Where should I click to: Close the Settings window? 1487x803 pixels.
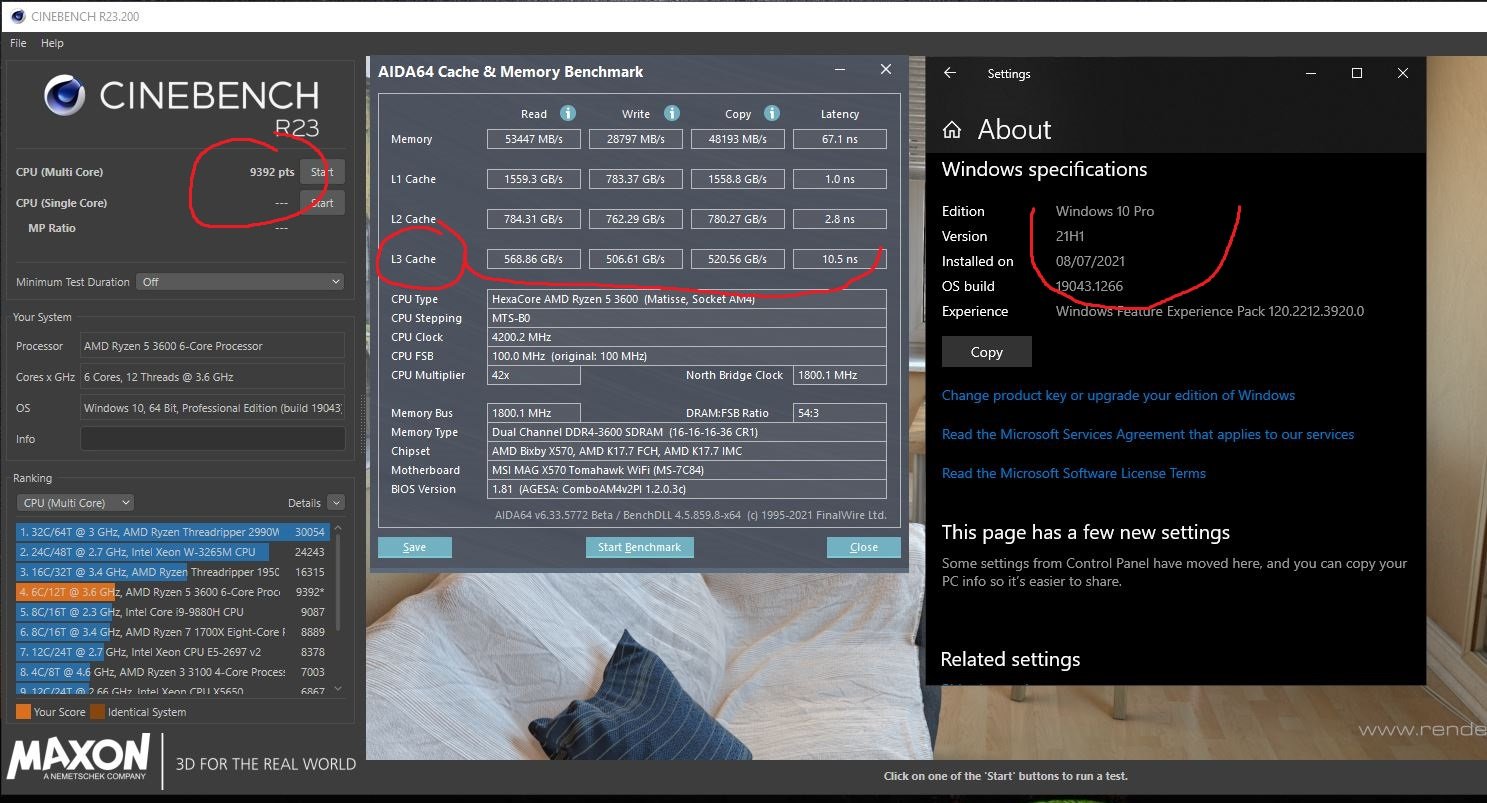pos(1403,73)
